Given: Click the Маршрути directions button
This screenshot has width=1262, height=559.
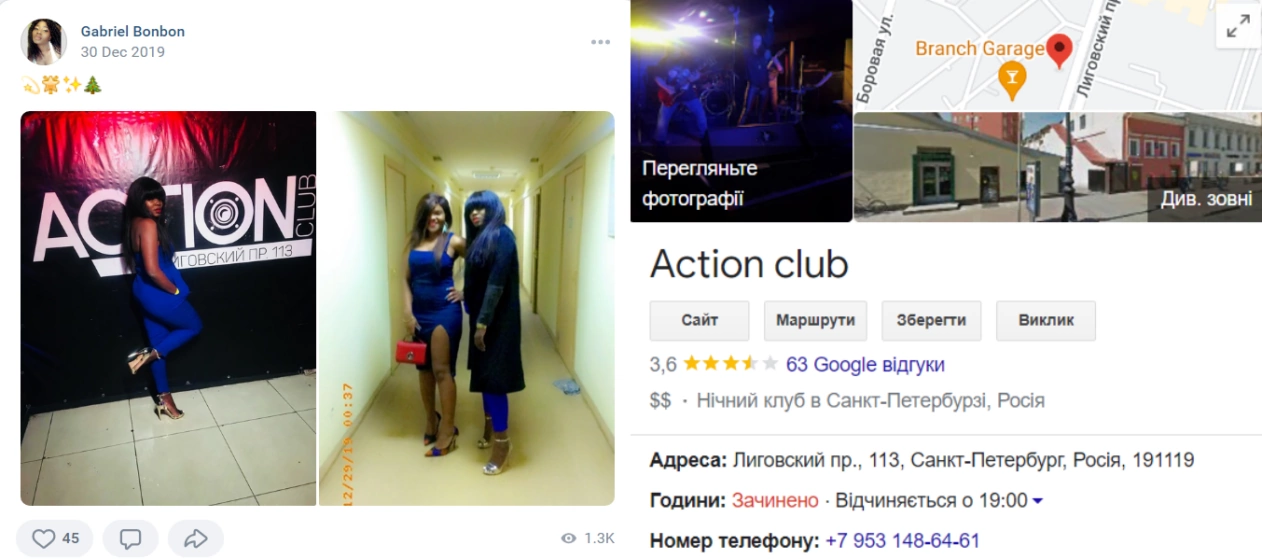Looking at the screenshot, I should point(816,321).
